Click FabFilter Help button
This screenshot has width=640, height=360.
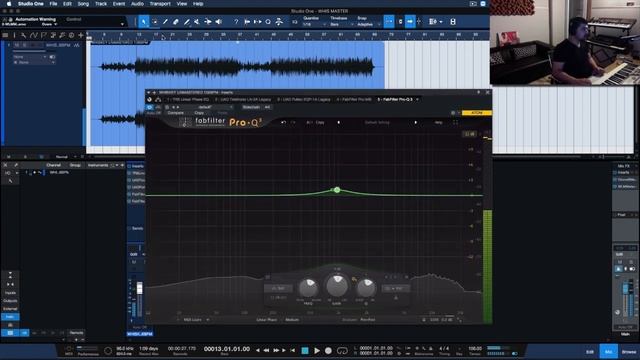coord(438,122)
